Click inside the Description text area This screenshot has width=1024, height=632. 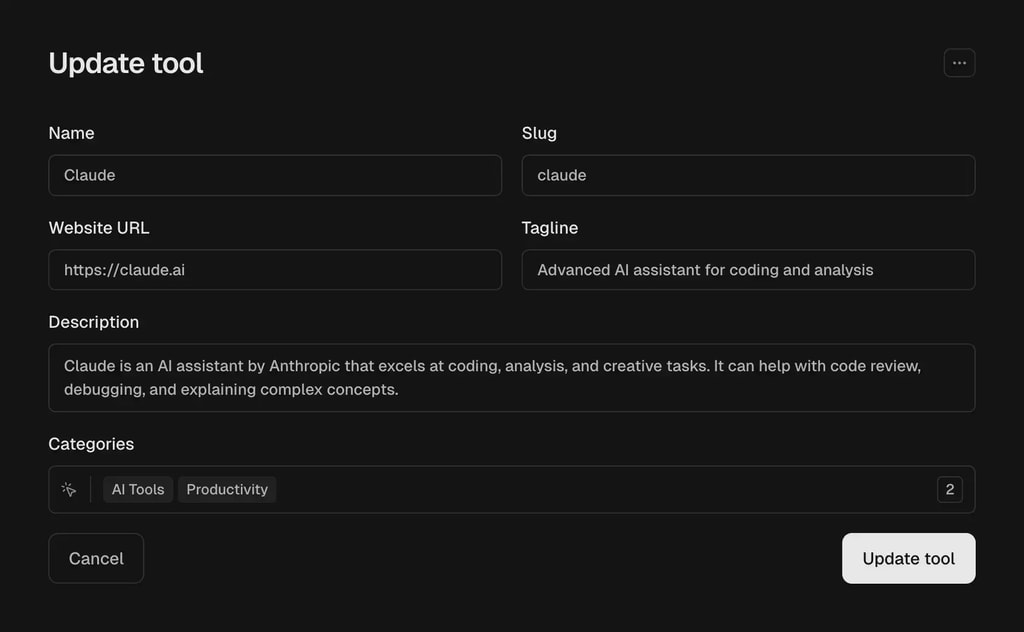coord(511,378)
